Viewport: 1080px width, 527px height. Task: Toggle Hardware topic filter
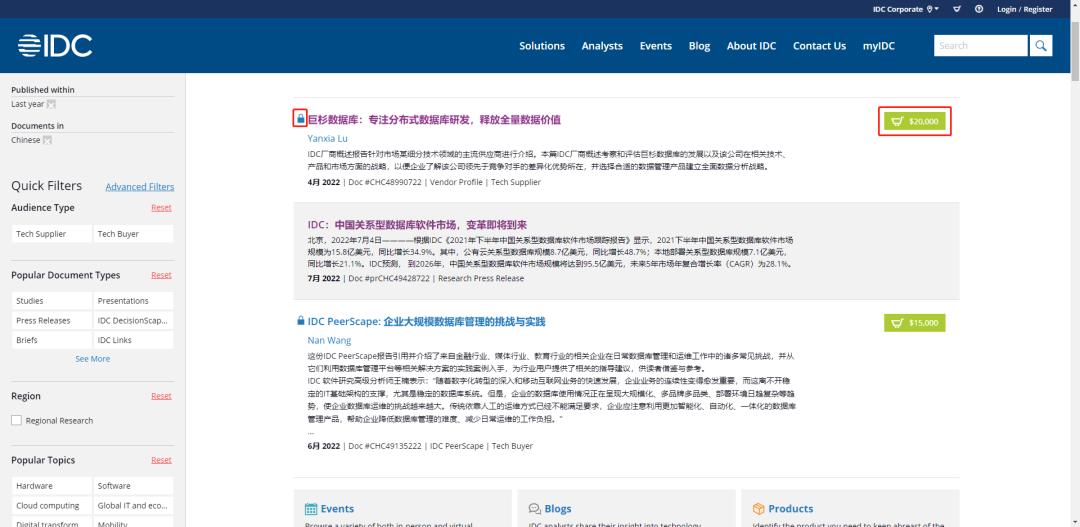[52, 486]
